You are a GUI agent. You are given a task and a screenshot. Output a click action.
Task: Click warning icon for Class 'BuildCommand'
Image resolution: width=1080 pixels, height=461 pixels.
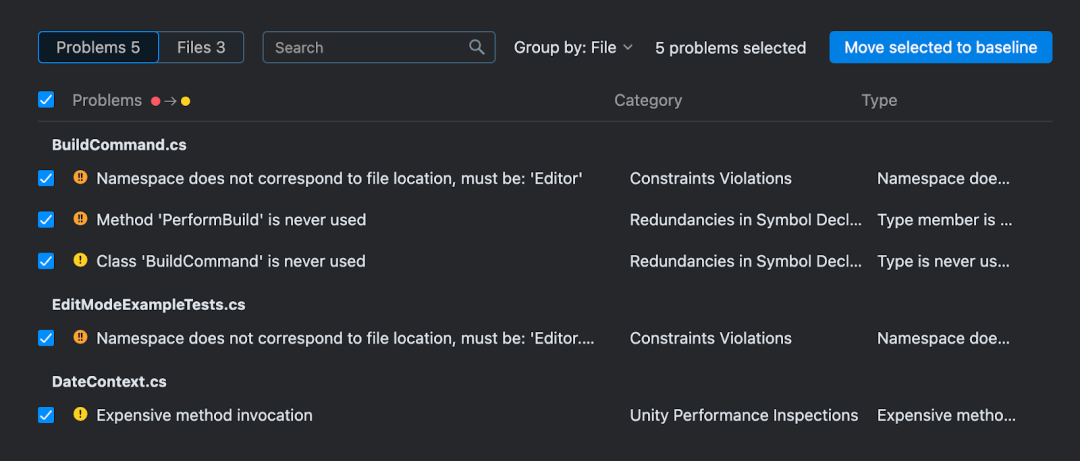click(81, 260)
